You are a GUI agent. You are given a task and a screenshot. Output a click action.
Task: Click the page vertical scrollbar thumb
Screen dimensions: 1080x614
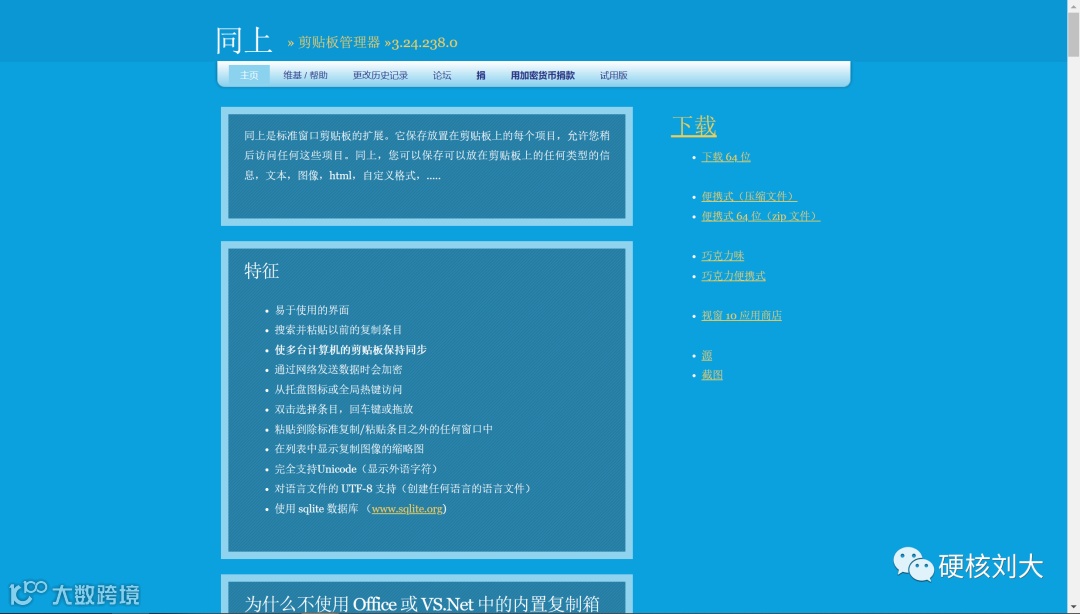coord(1073,34)
